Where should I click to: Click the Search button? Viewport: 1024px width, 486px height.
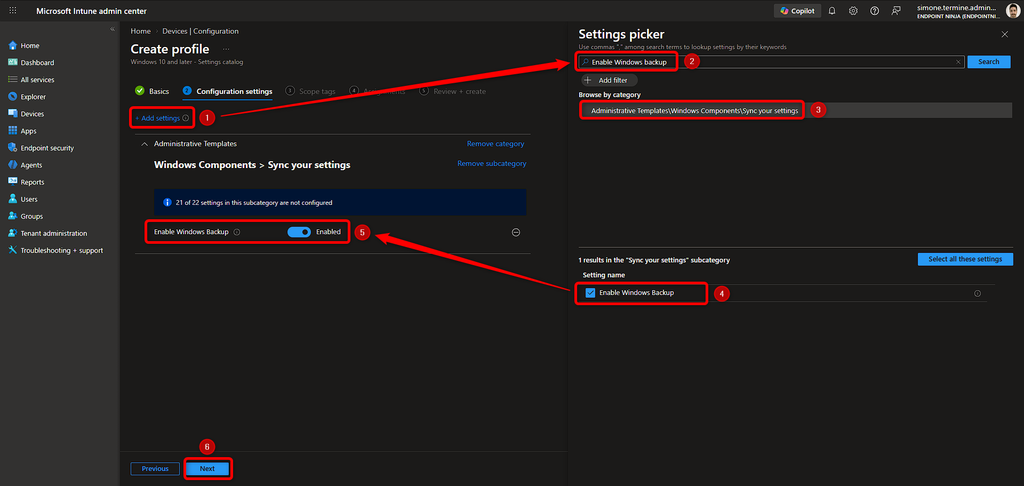989,61
